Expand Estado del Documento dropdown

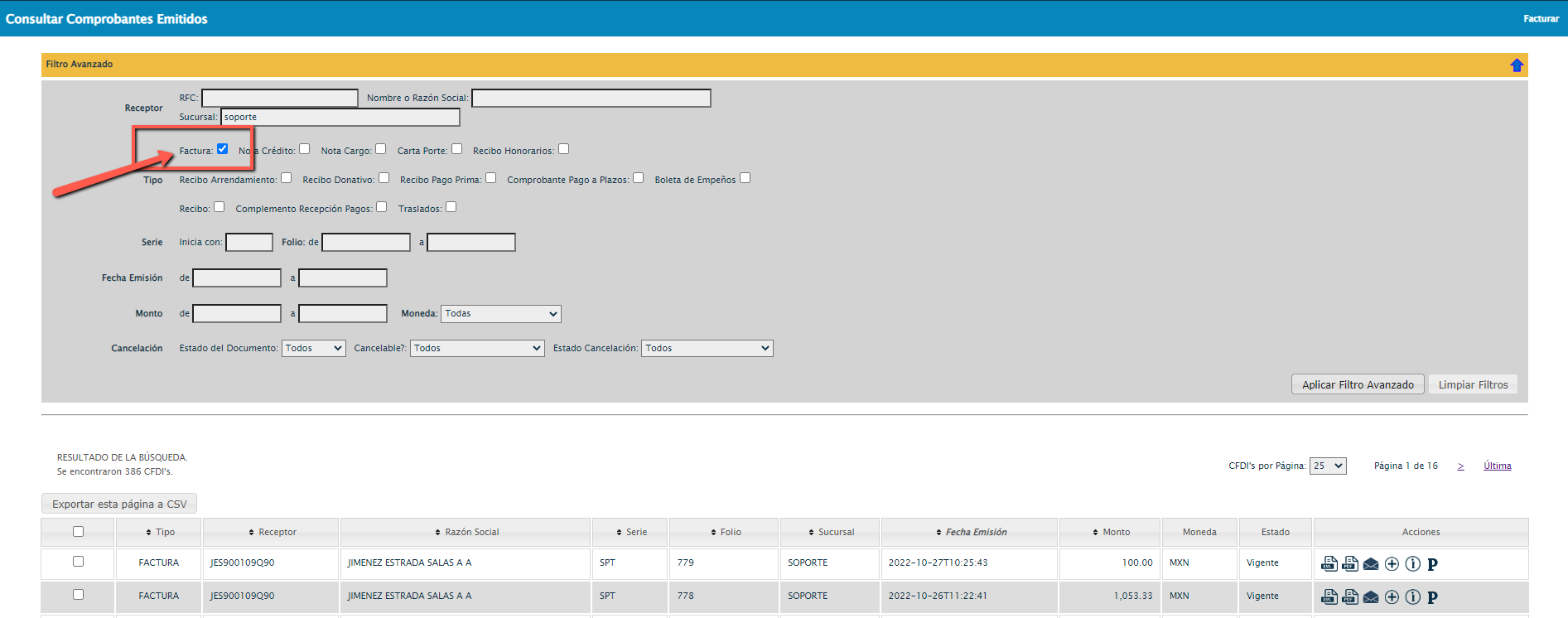[313, 349]
